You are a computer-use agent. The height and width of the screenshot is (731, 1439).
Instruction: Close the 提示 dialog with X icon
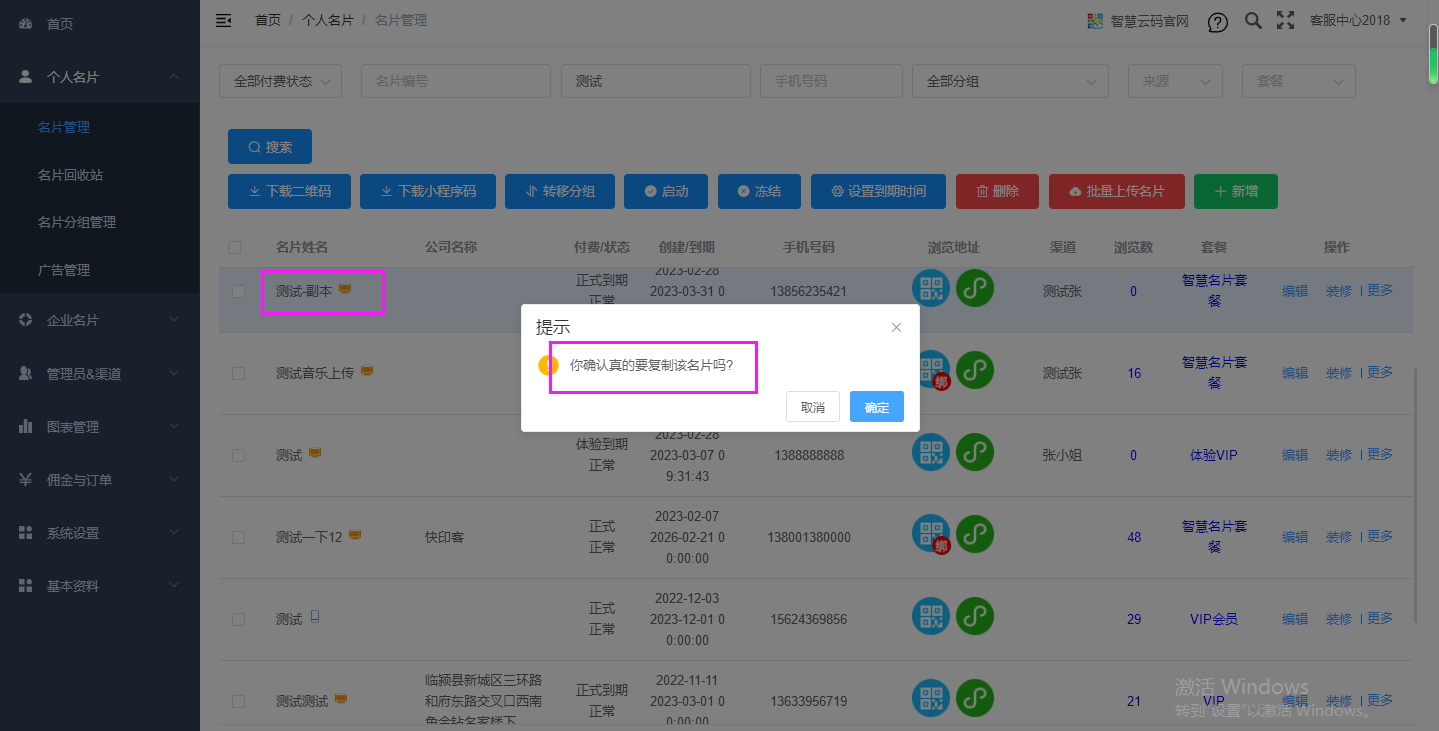click(896, 327)
